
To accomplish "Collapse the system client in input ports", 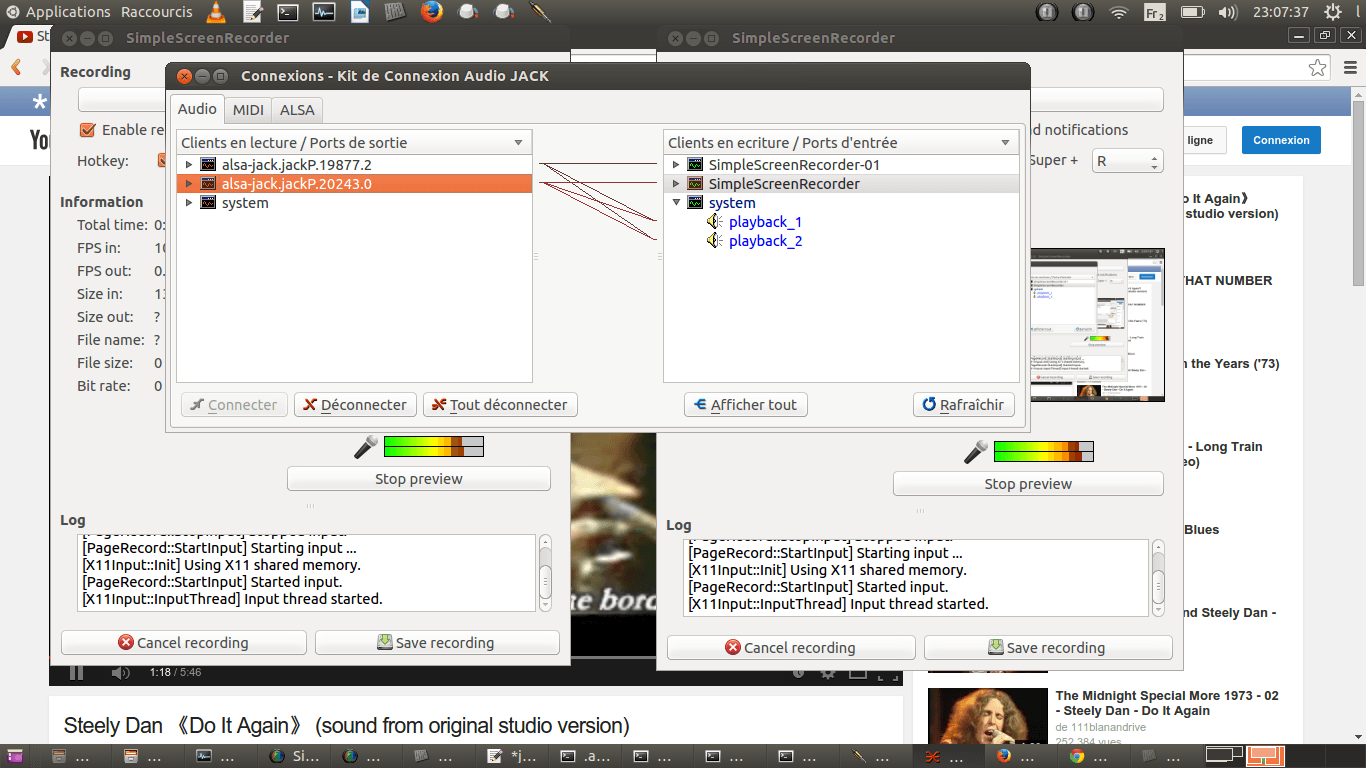I will click(x=675, y=203).
